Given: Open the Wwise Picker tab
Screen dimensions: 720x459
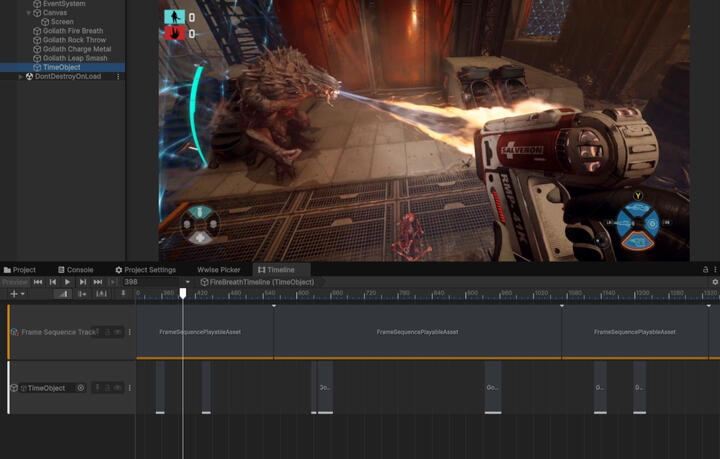Looking at the screenshot, I should pos(218,270).
